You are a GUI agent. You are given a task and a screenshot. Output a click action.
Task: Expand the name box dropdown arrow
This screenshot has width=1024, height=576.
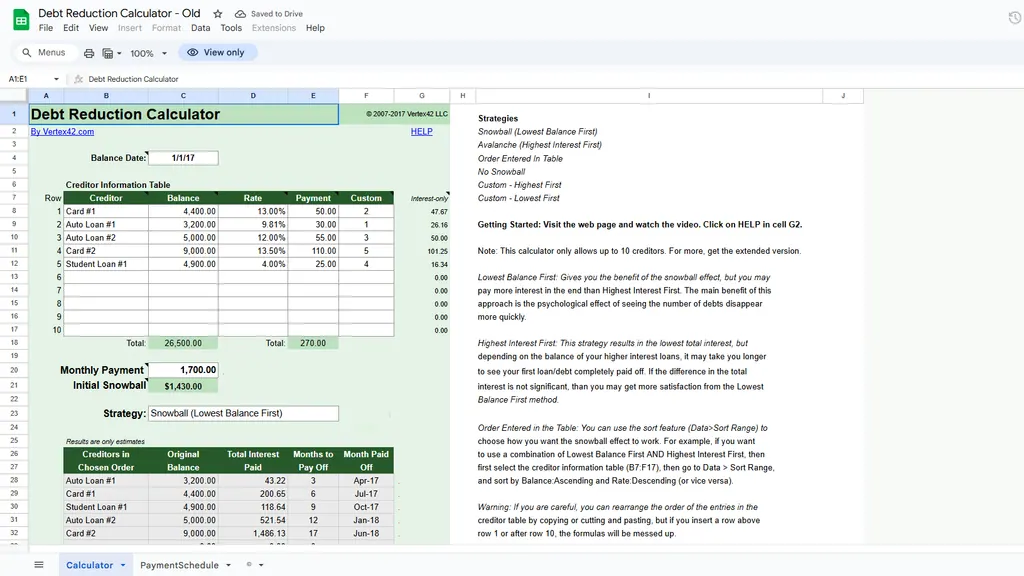pyautogui.click(x=56, y=79)
